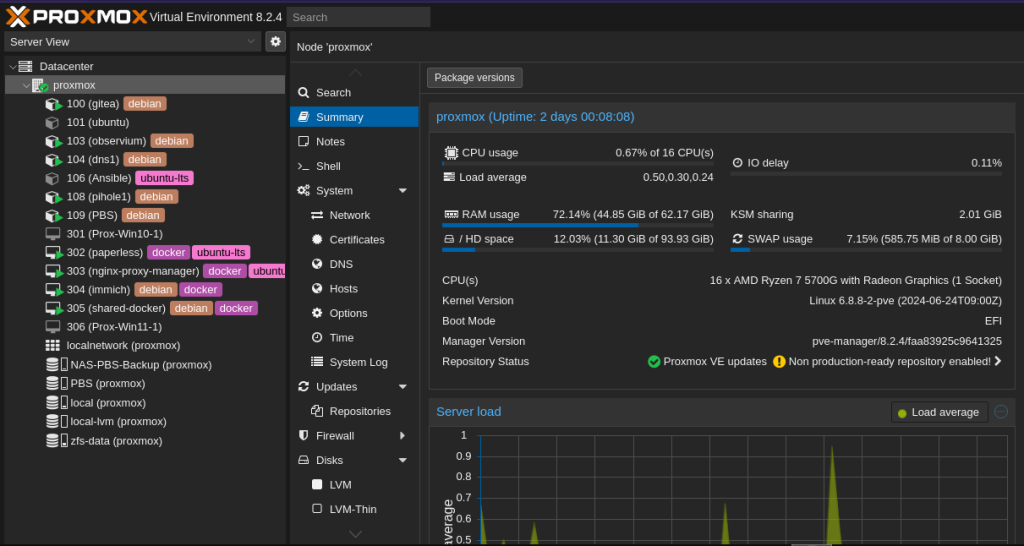The width and height of the screenshot is (1024, 546).
Task: Open the Hosts menu item
Action: click(x=355, y=289)
